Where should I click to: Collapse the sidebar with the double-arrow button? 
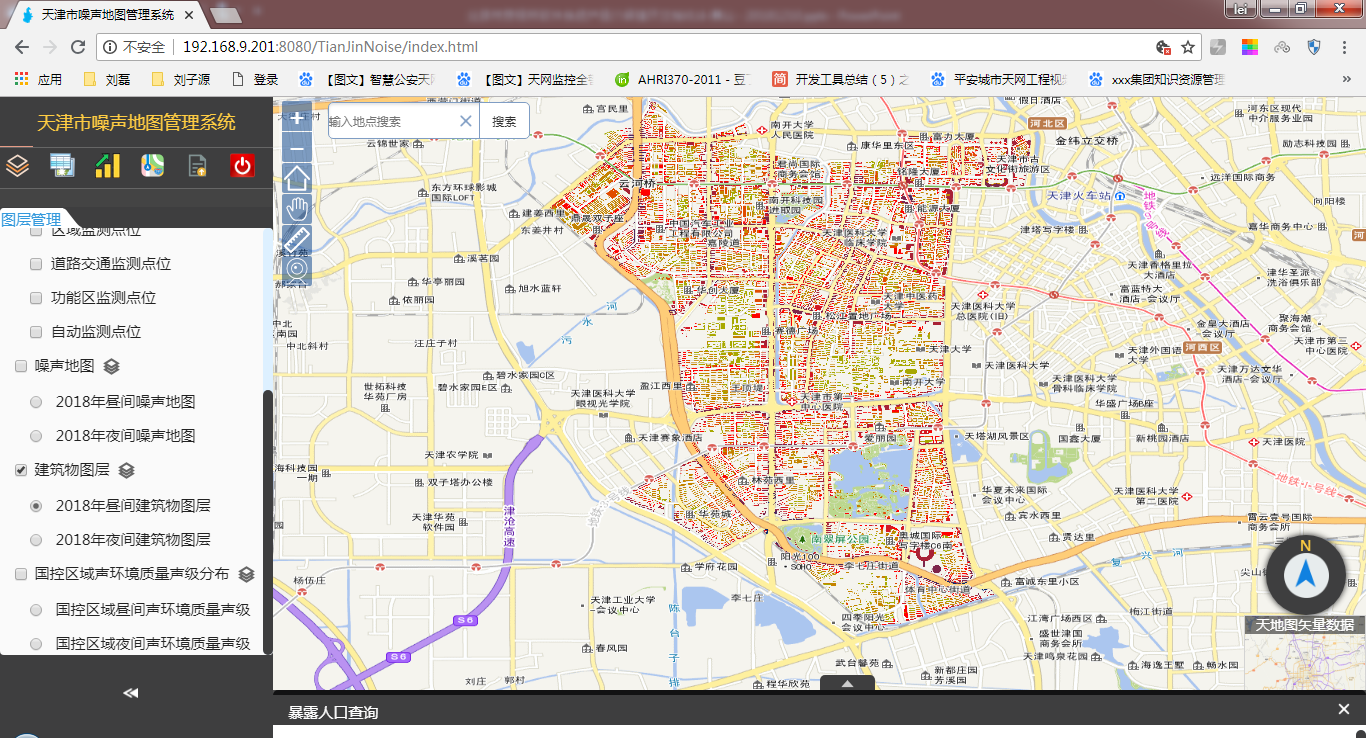click(x=129, y=691)
